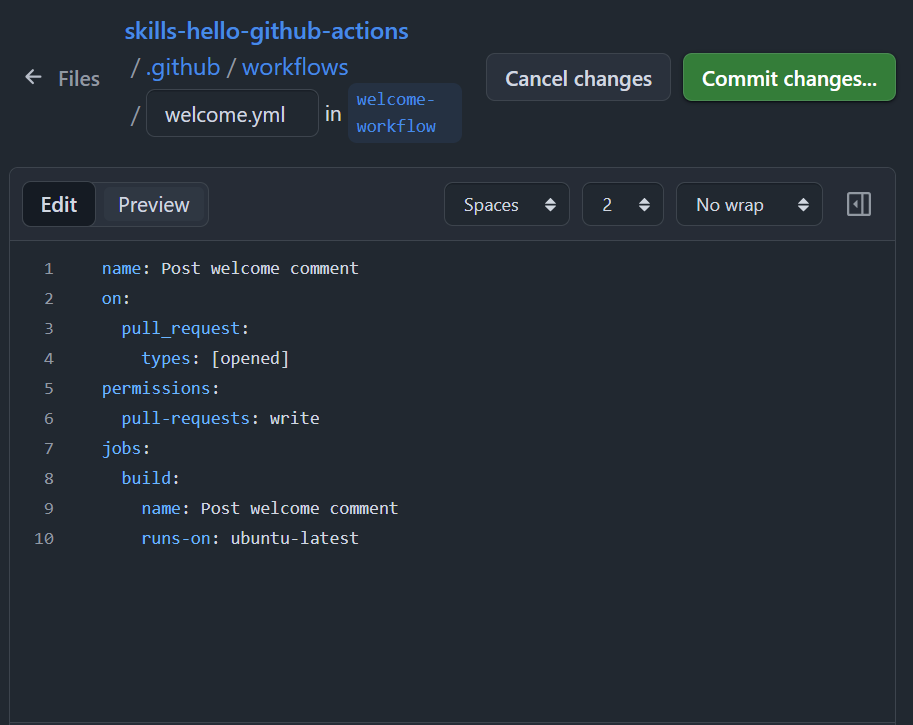Image resolution: width=913 pixels, height=725 pixels.
Task: Place cursor on the runs-on: ubuntu-latest line
Action: [x=250, y=539]
